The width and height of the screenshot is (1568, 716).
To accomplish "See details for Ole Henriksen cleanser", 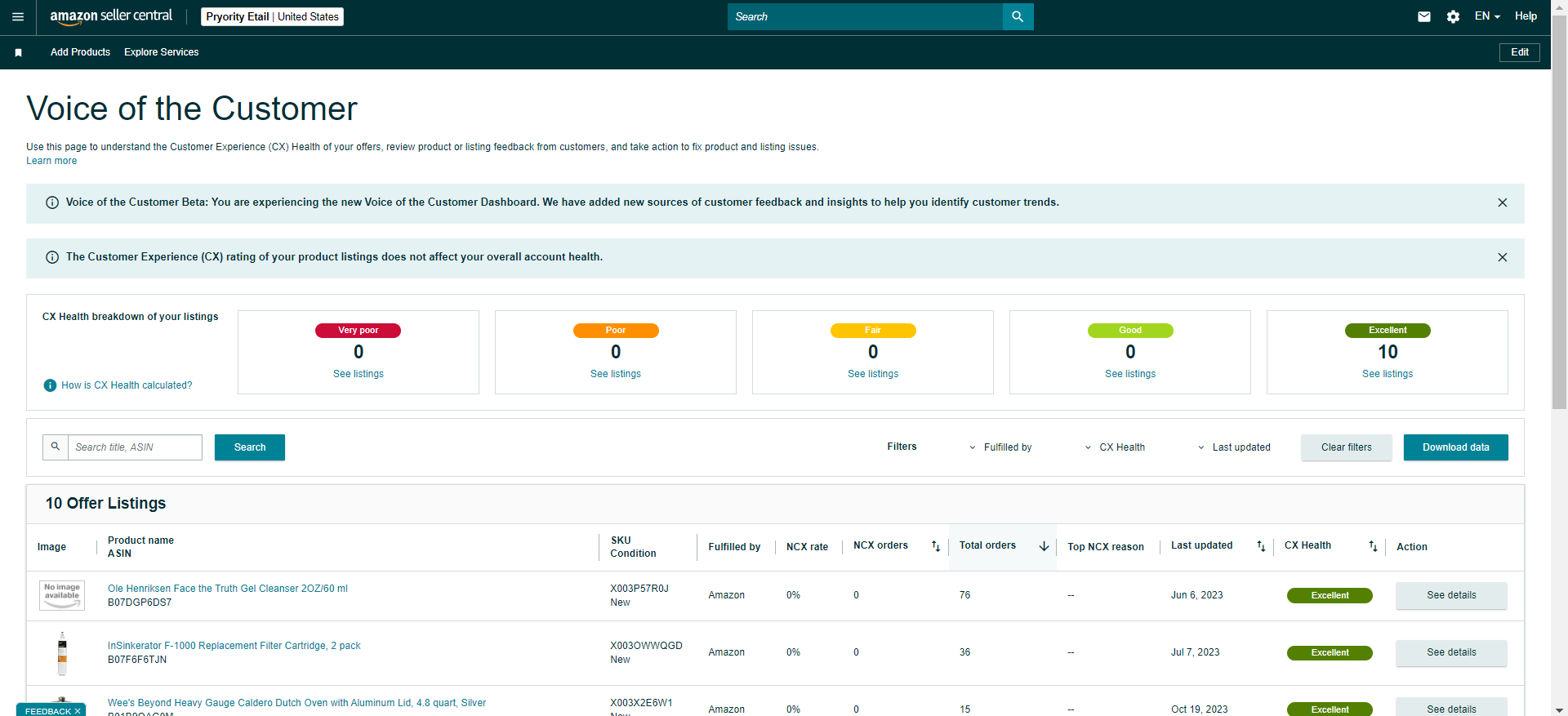I will point(1451,595).
